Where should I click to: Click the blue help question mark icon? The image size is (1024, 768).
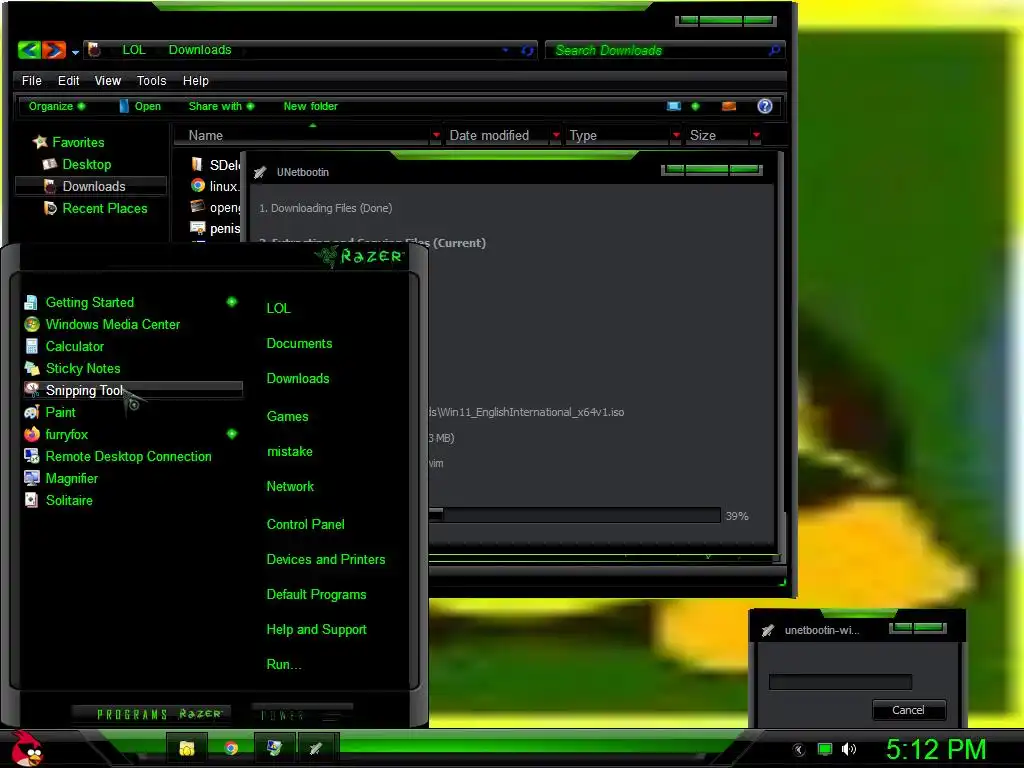[x=765, y=106]
